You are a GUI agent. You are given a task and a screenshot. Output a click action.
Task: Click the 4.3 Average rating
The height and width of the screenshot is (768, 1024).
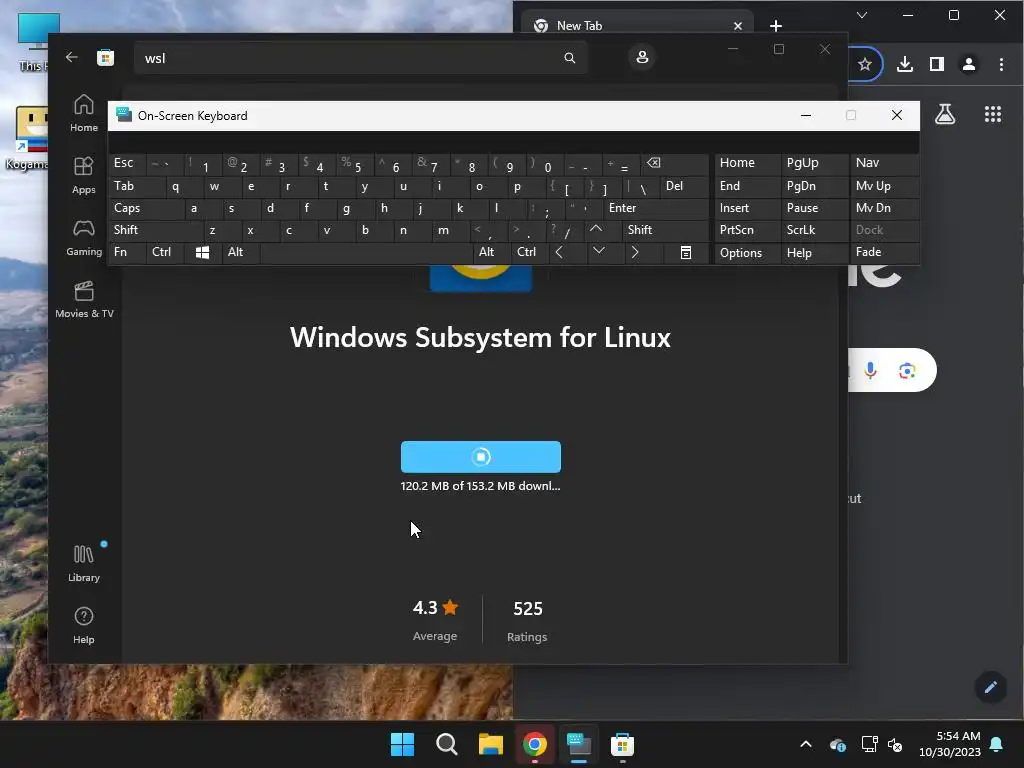(435, 618)
